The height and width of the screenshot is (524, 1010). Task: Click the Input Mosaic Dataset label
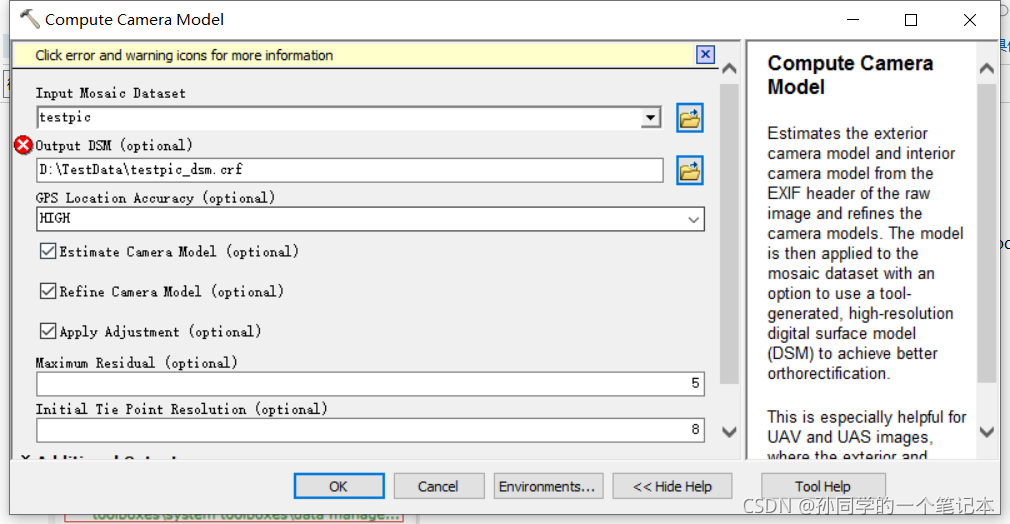(x=111, y=93)
